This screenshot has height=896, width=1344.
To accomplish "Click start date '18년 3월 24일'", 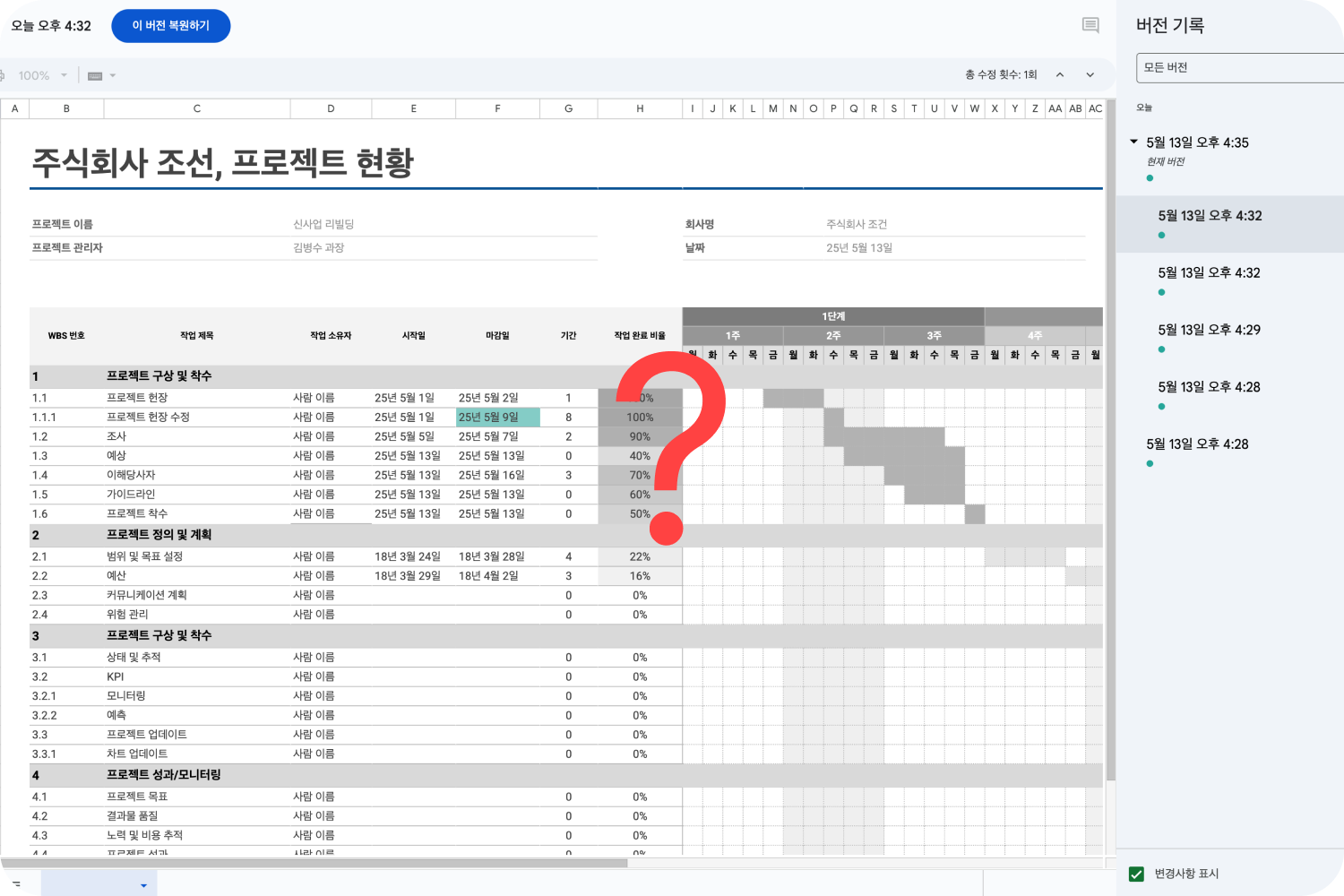I will pyautogui.click(x=408, y=556).
